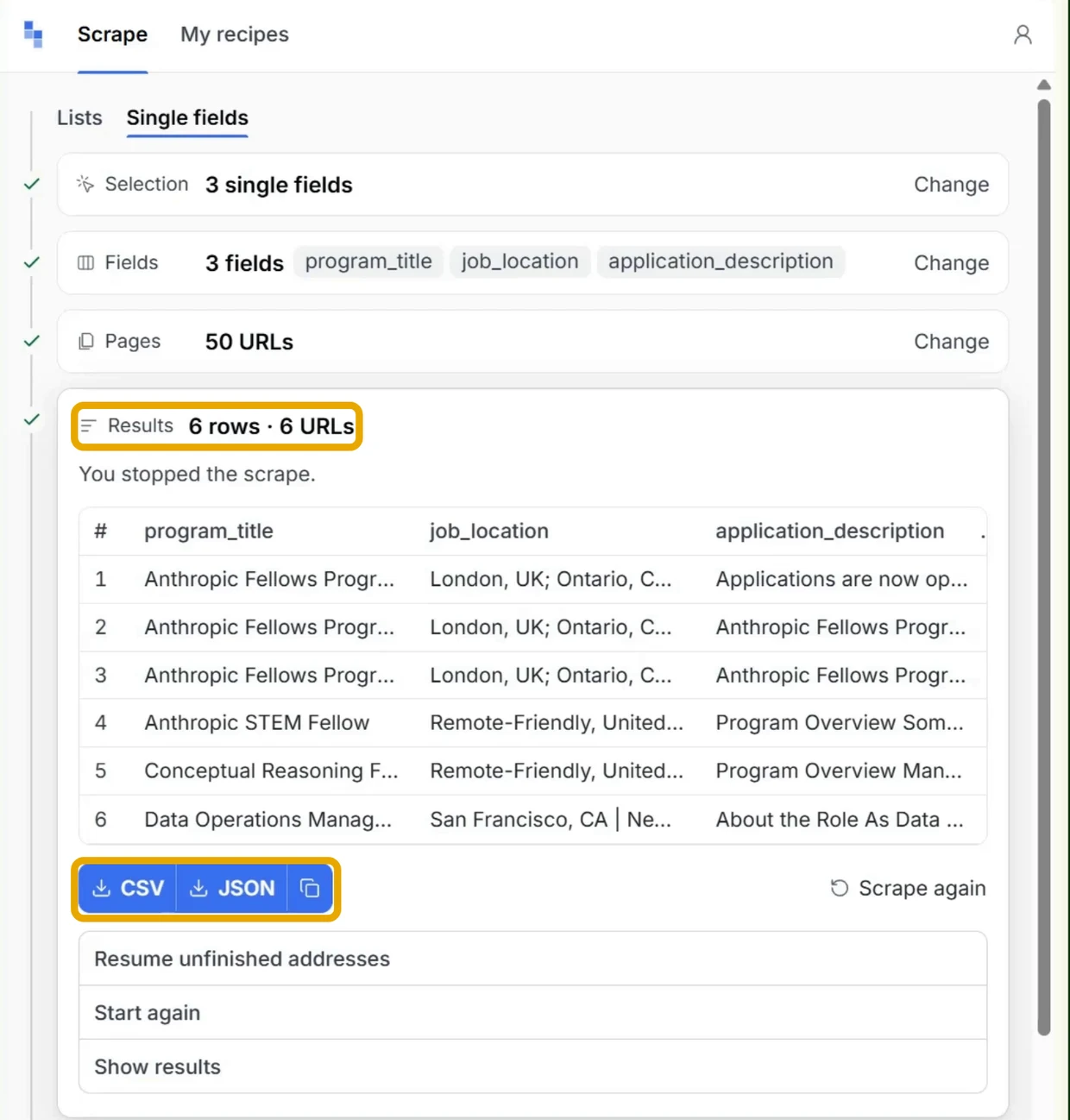Click the job_location field chip
The width and height of the screenshot is (1070, 1120).
(519, 261)
